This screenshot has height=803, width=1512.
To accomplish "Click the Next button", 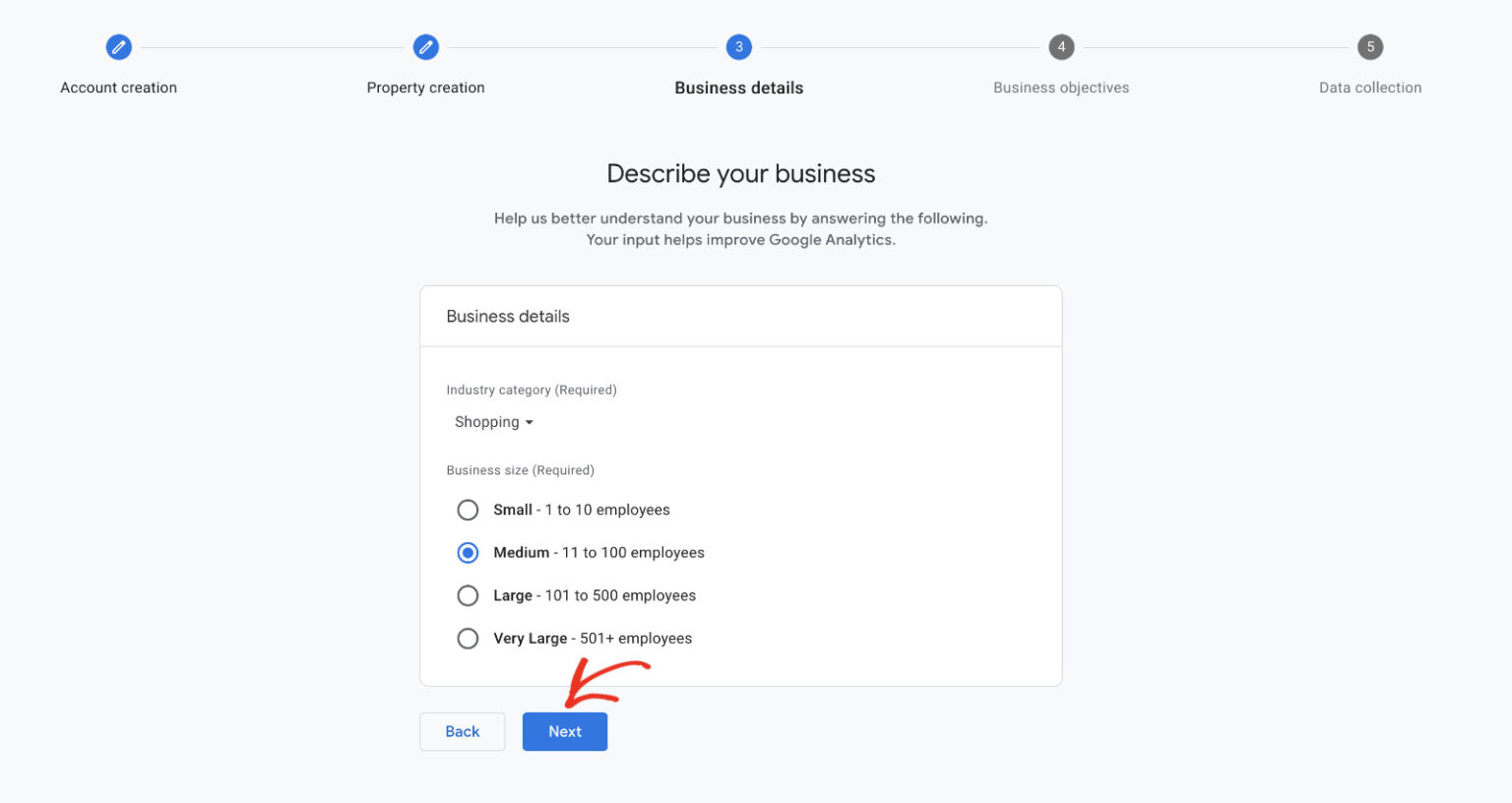I will (564, 731).
